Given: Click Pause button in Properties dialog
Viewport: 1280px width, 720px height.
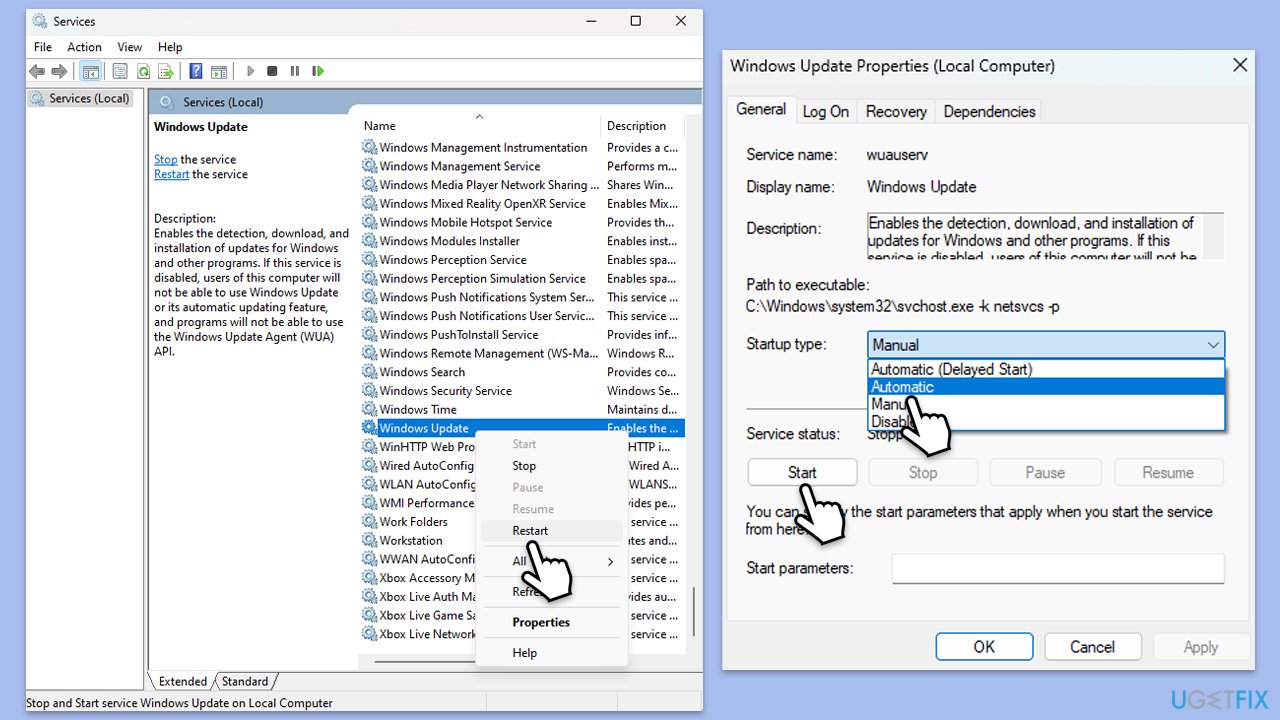Looking at the screenshot, I should point(1045,473).
